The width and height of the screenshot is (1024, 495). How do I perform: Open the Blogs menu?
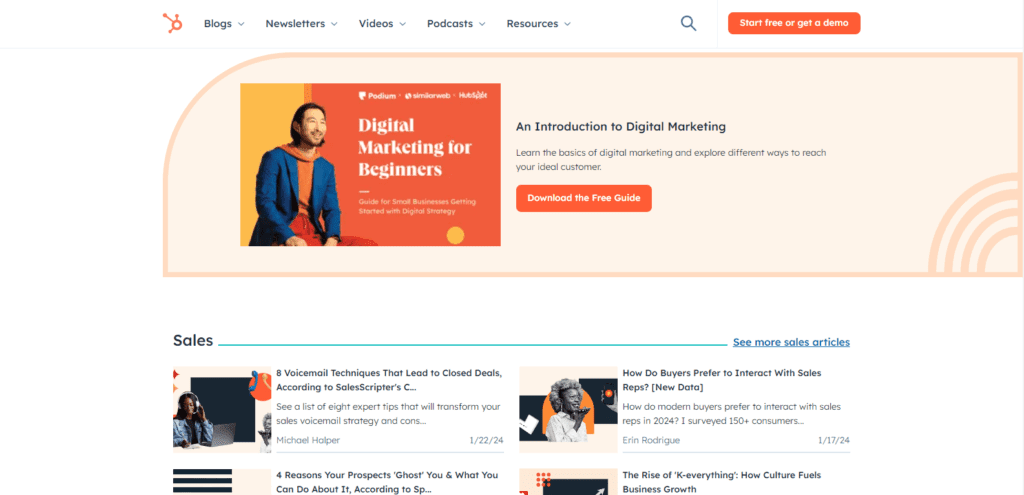pos(224,24)
